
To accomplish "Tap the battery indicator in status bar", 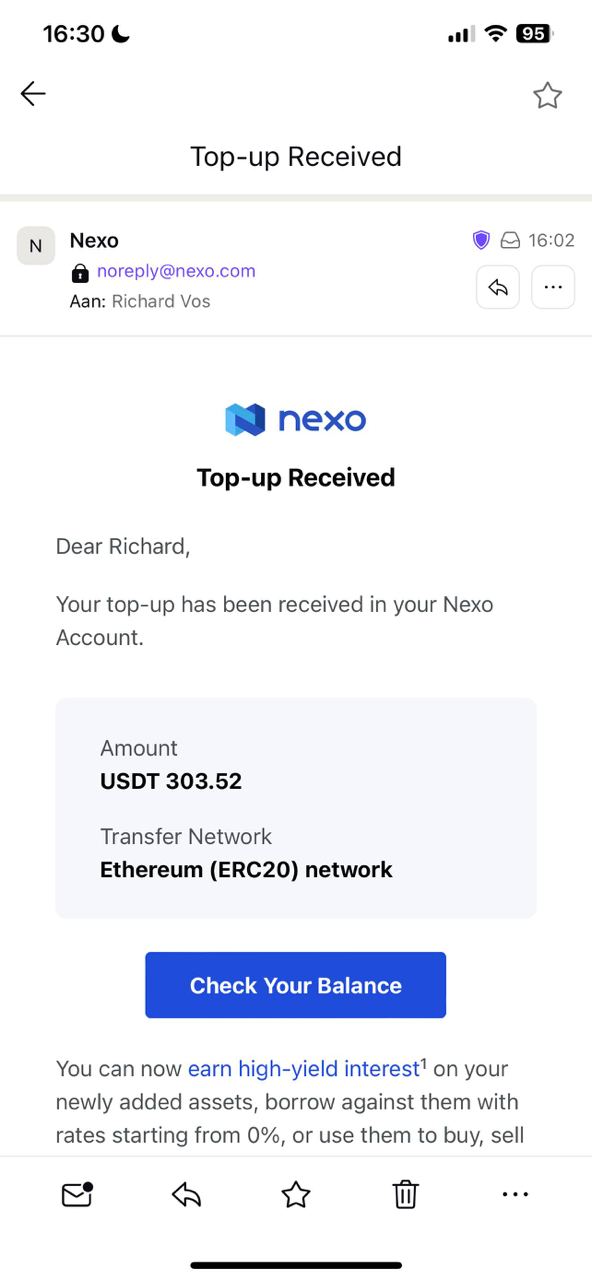I will [x=534, y=34].
